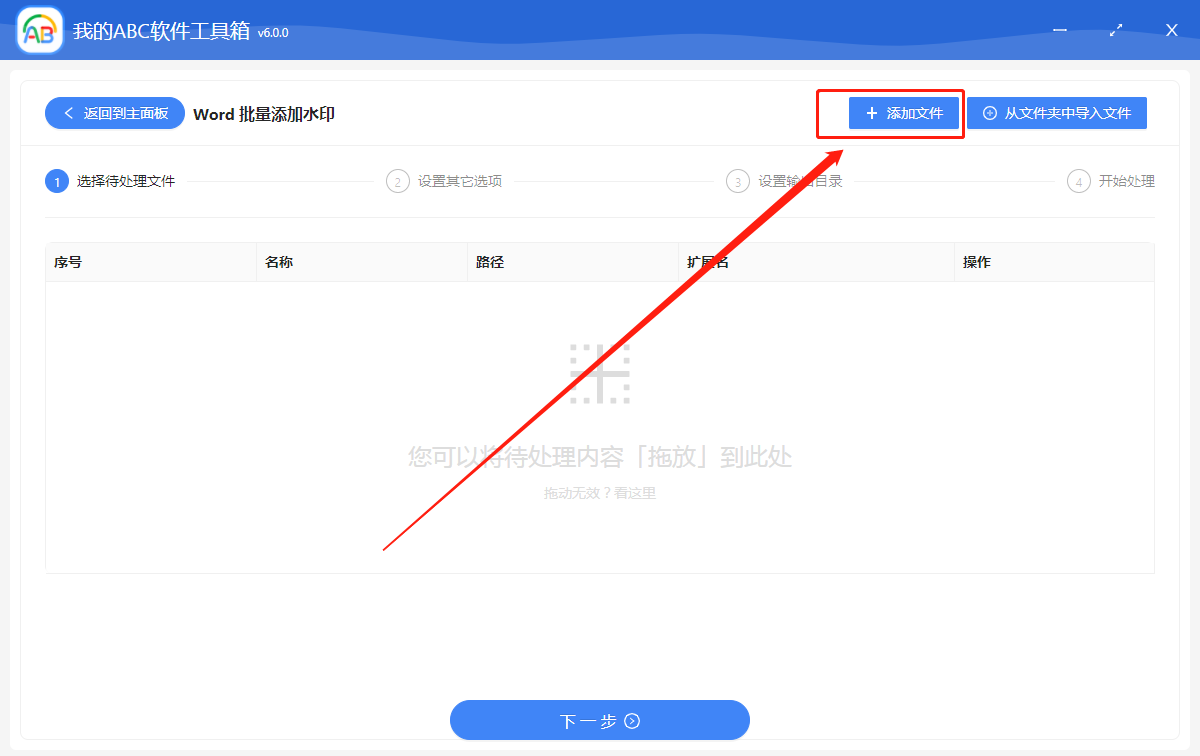This screenshot has width=1200, height=756.
Task: Click the Word 批量添加水印 title
Action: [263, 114]
